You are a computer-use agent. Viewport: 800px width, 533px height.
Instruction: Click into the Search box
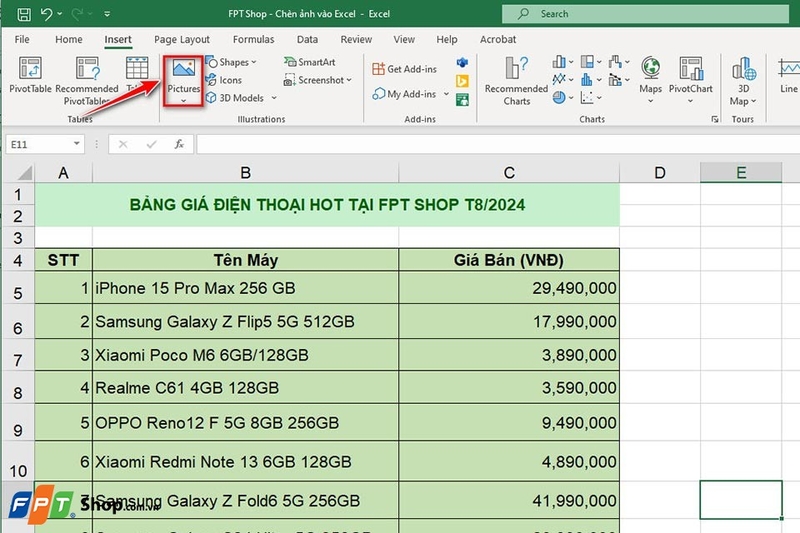(x=645, y=14)
